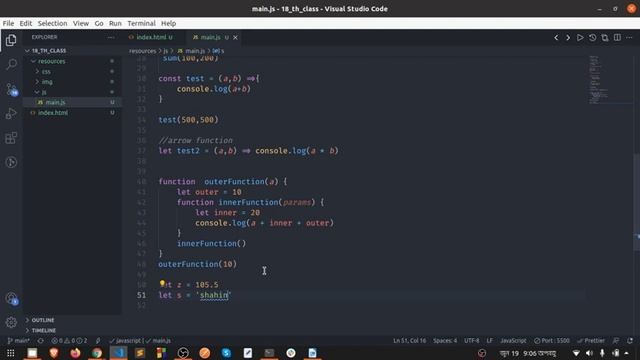
Task: Open the Terminal menu
Action: tap(141, 23)
